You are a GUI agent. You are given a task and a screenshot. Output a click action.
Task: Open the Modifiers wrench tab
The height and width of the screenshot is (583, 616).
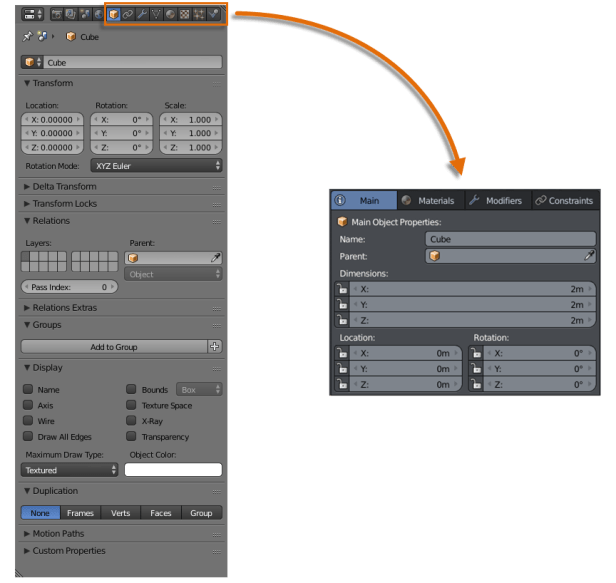(142, 15)
